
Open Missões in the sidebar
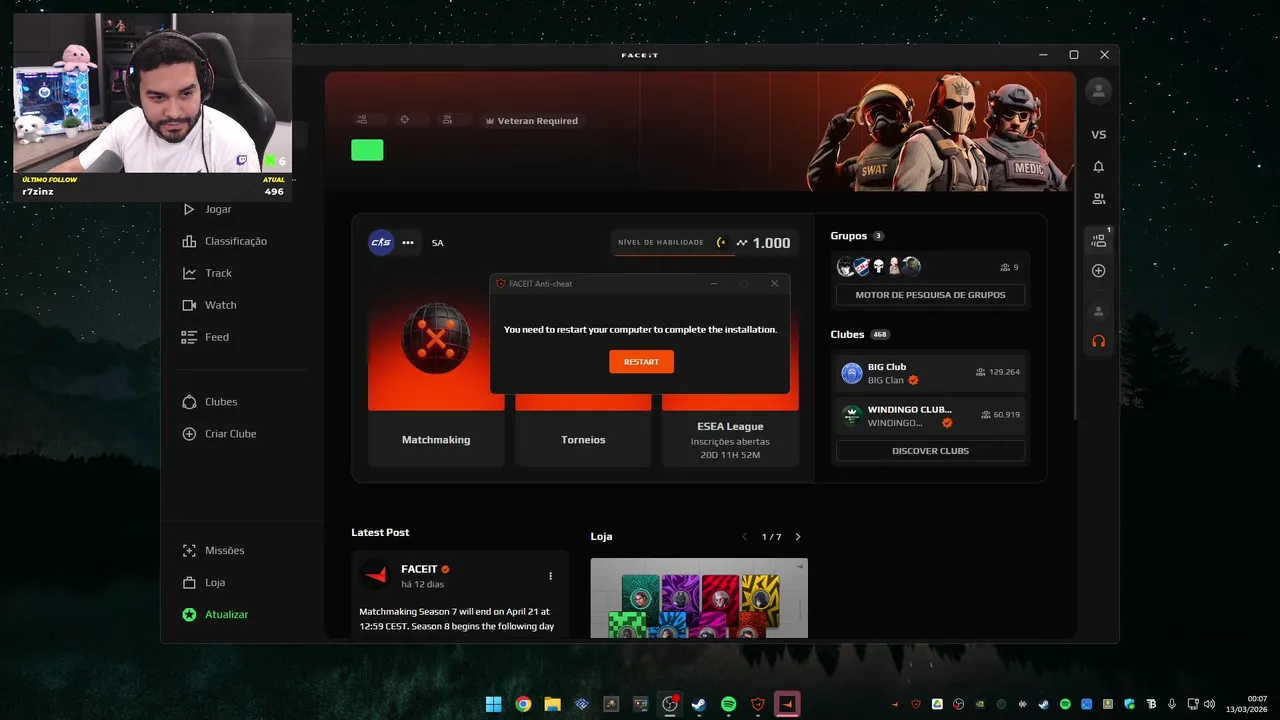coord(224,550)
